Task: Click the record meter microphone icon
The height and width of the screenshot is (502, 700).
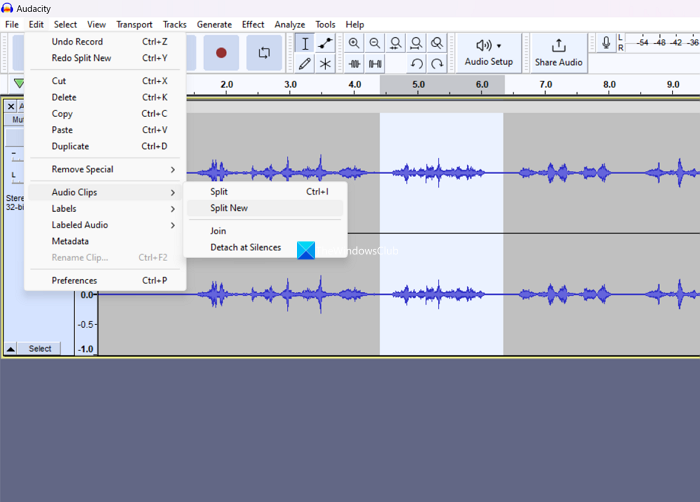Action: pyautogui.click(x=606, y=43)
